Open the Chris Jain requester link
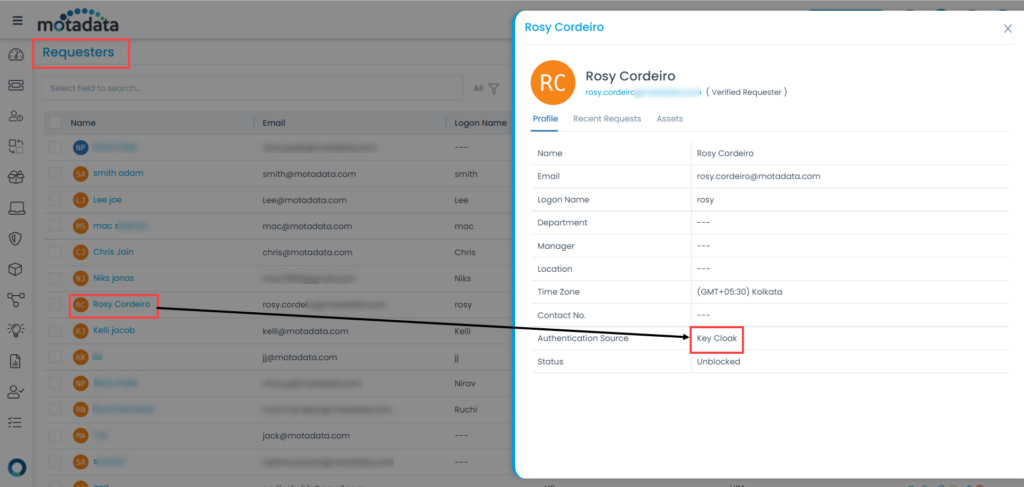The width and height of the screenshot is (1024, 487). pyautogui.click(x=113, y=252)
